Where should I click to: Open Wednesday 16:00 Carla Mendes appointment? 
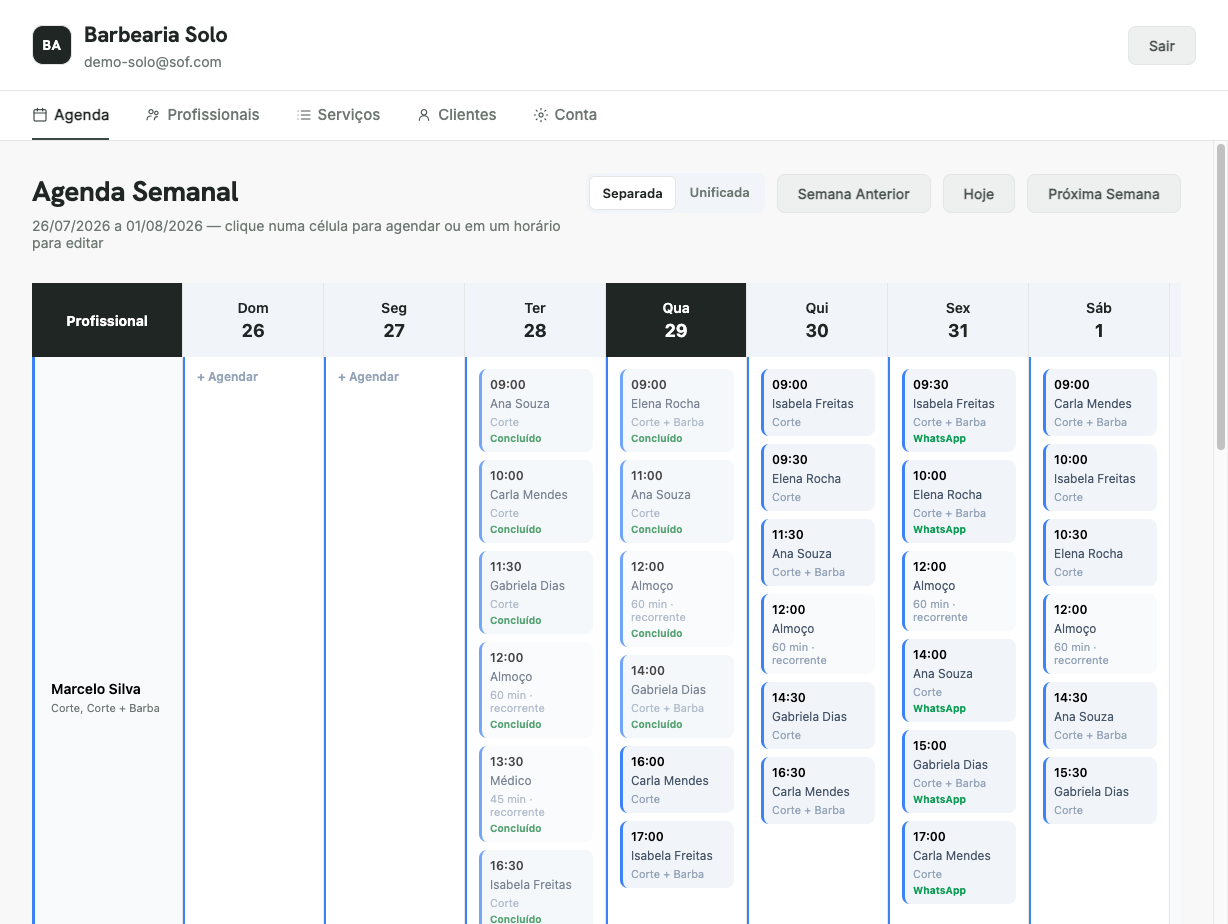point(677,780)
